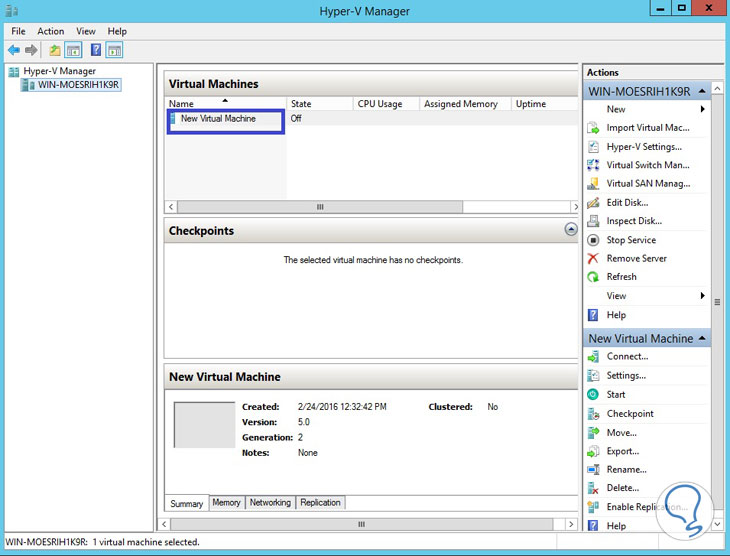Click the green Refresh icon
The image size is (730, 556).
pyautogui.click(x=593, y=277)
